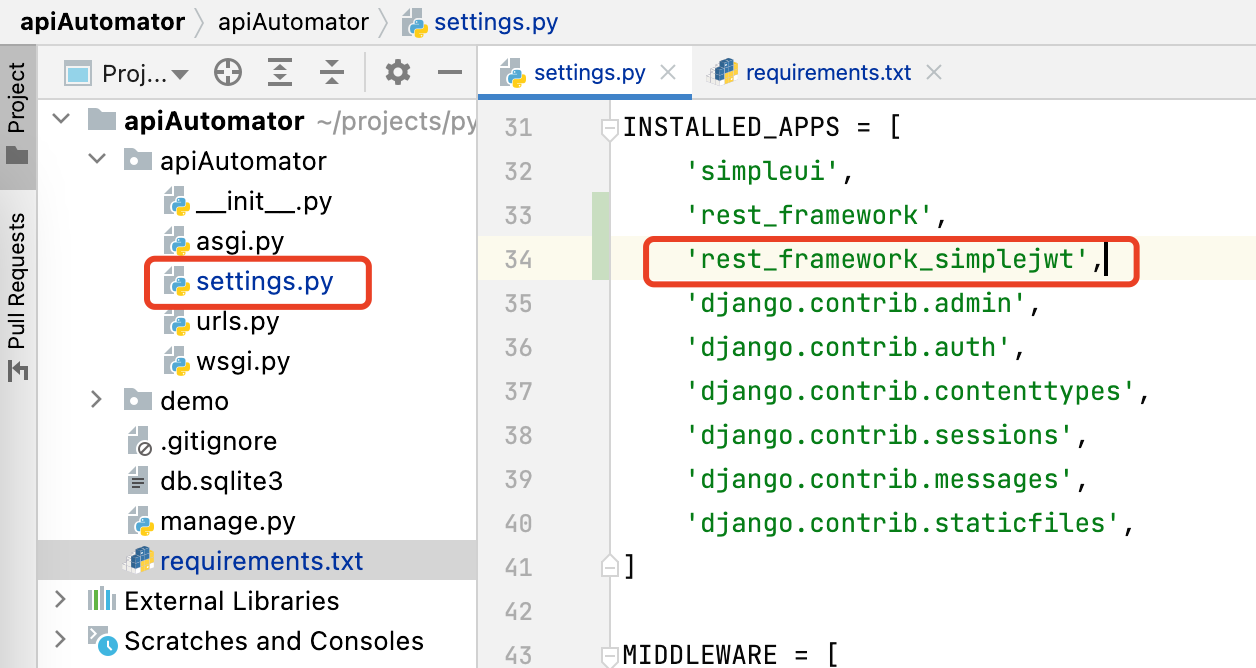
Task: Collapse the apiAutomator root project folder
Action: [x=62, y=121]
